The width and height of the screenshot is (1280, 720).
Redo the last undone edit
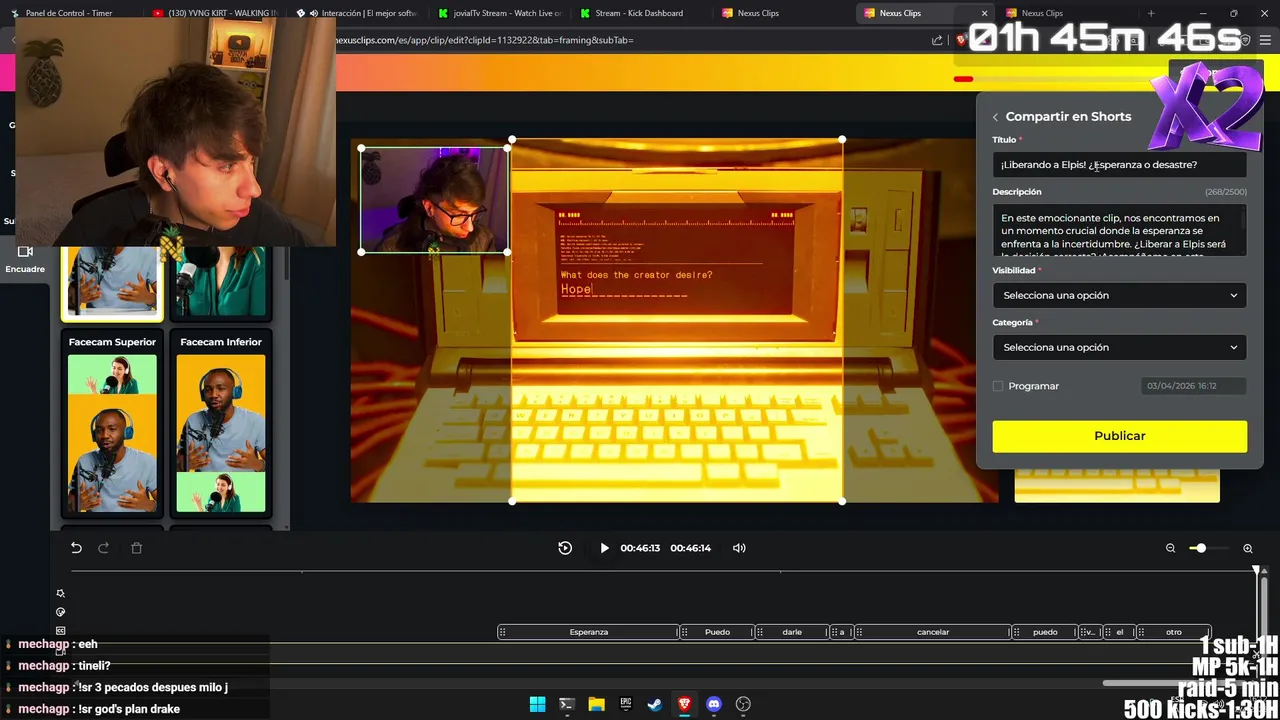[103, 548]
